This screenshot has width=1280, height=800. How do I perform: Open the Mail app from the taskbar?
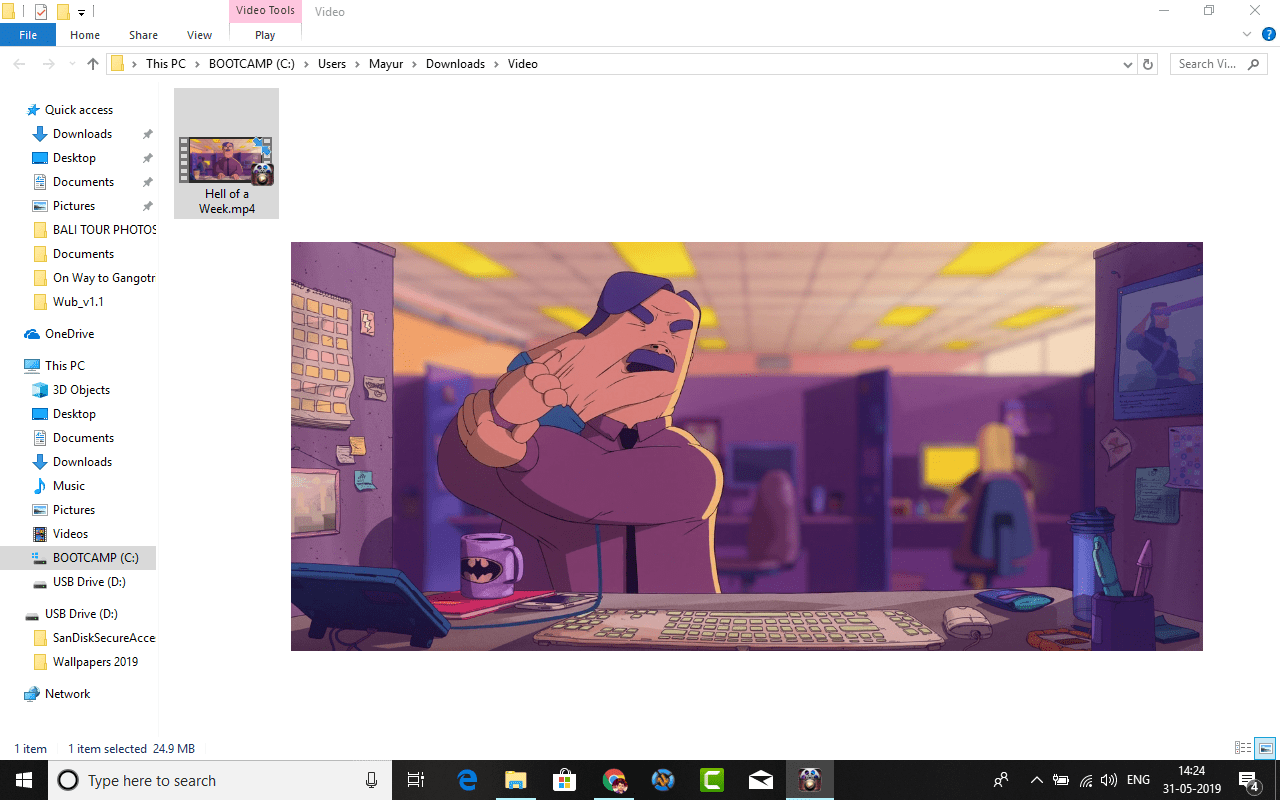point(761,780)
